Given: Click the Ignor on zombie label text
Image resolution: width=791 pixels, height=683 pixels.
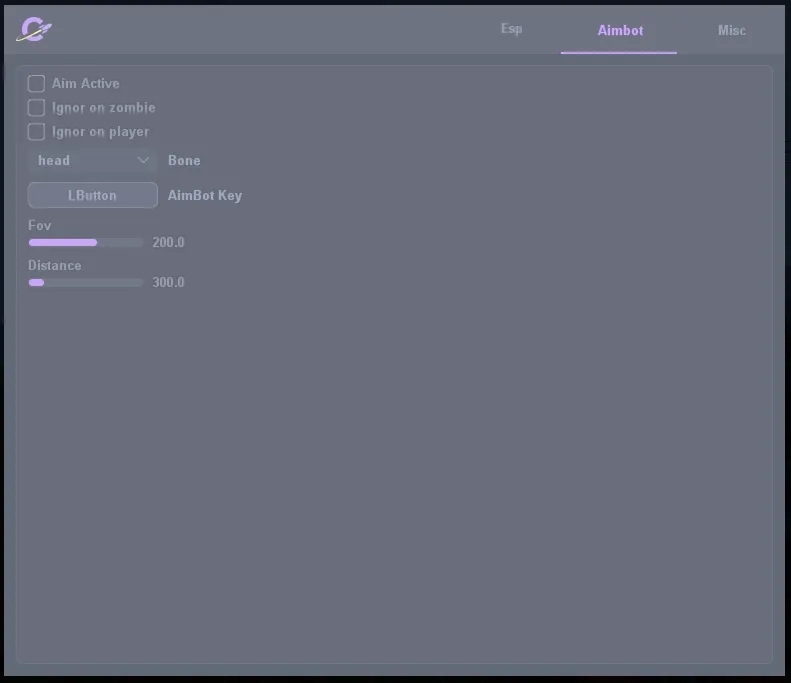Looking at the screenshot, I should pyautogui.click(x=104, y=108).
